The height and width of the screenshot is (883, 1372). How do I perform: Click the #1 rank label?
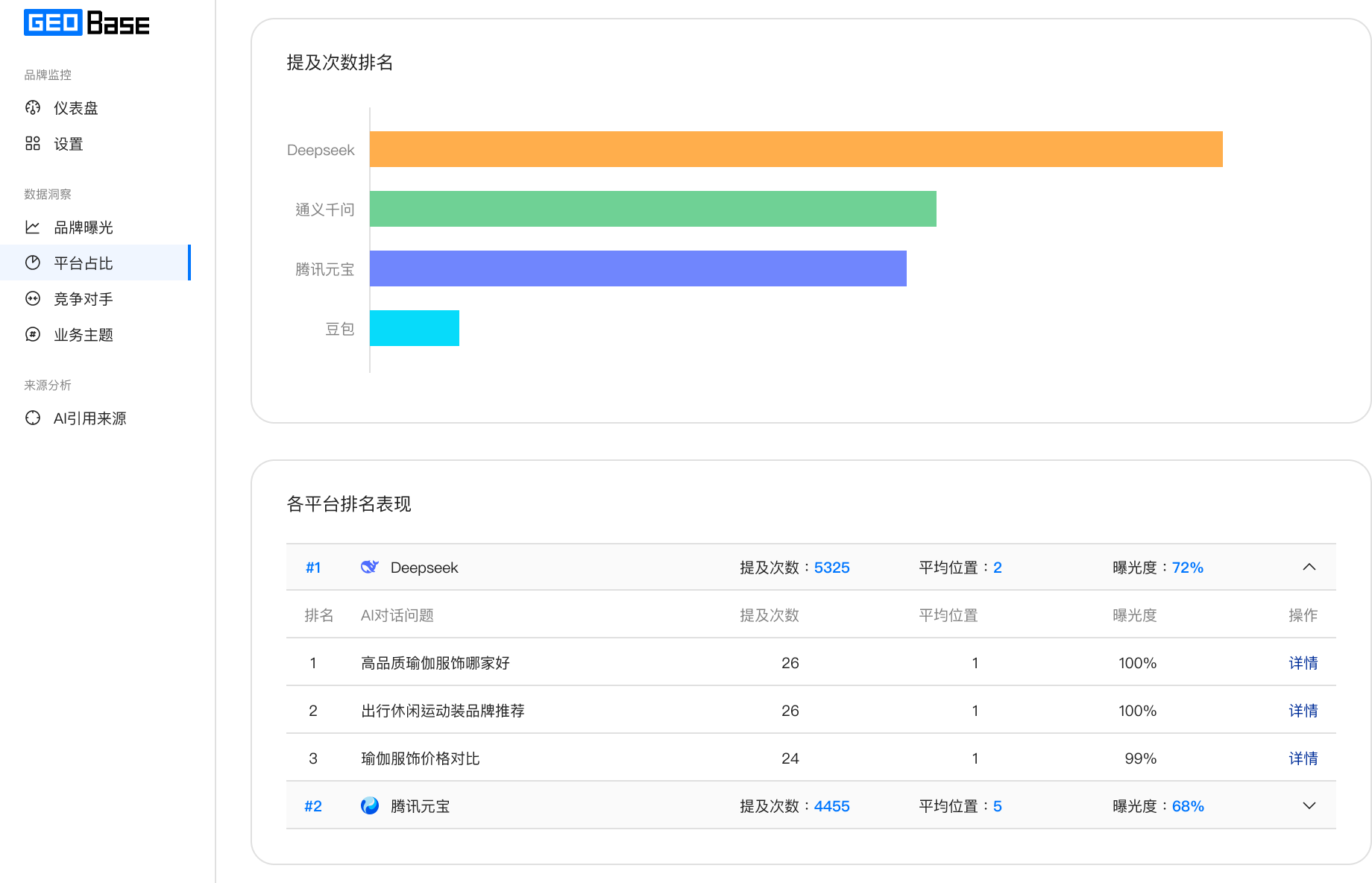coord(313,567)
